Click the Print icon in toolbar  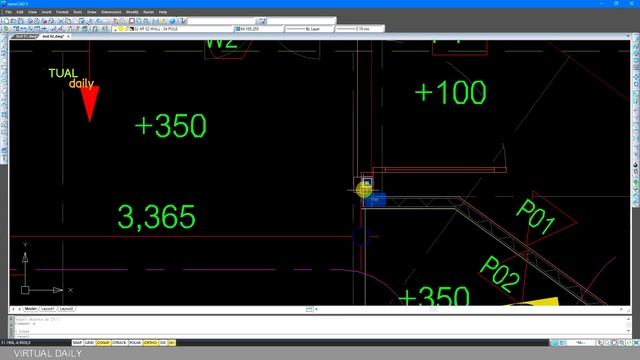pos(29,21)
